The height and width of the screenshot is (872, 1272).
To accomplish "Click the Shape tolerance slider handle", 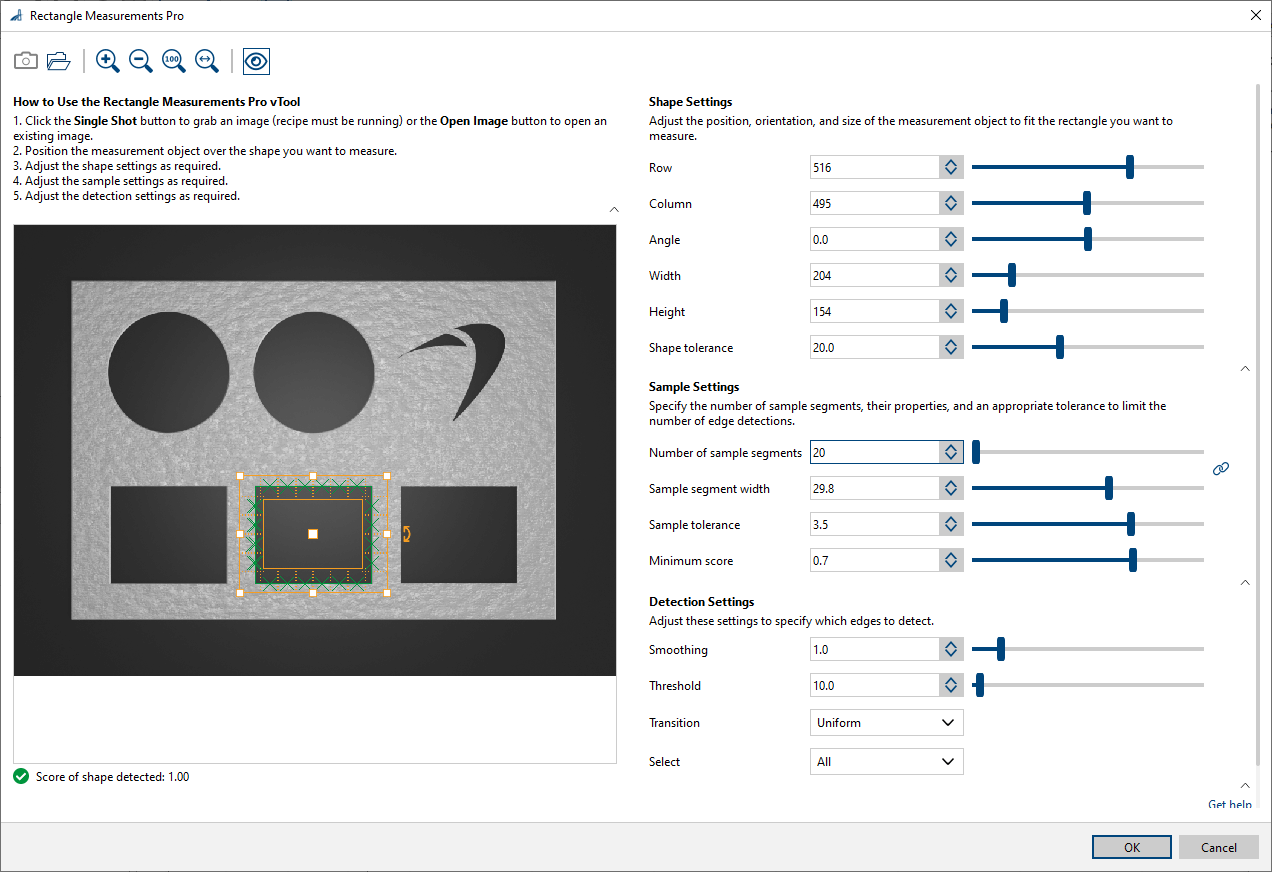I will pos(1060,347).
